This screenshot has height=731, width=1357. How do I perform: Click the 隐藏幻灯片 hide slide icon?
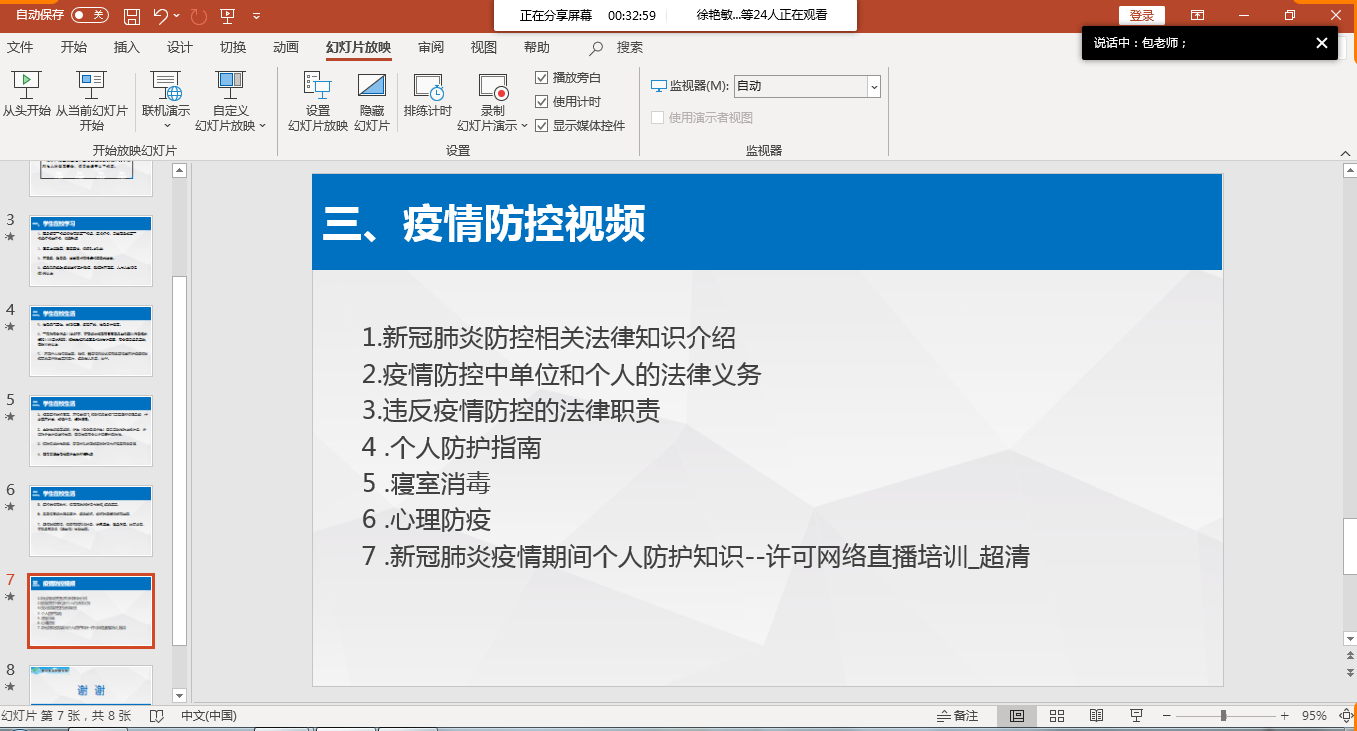[372, 85]
